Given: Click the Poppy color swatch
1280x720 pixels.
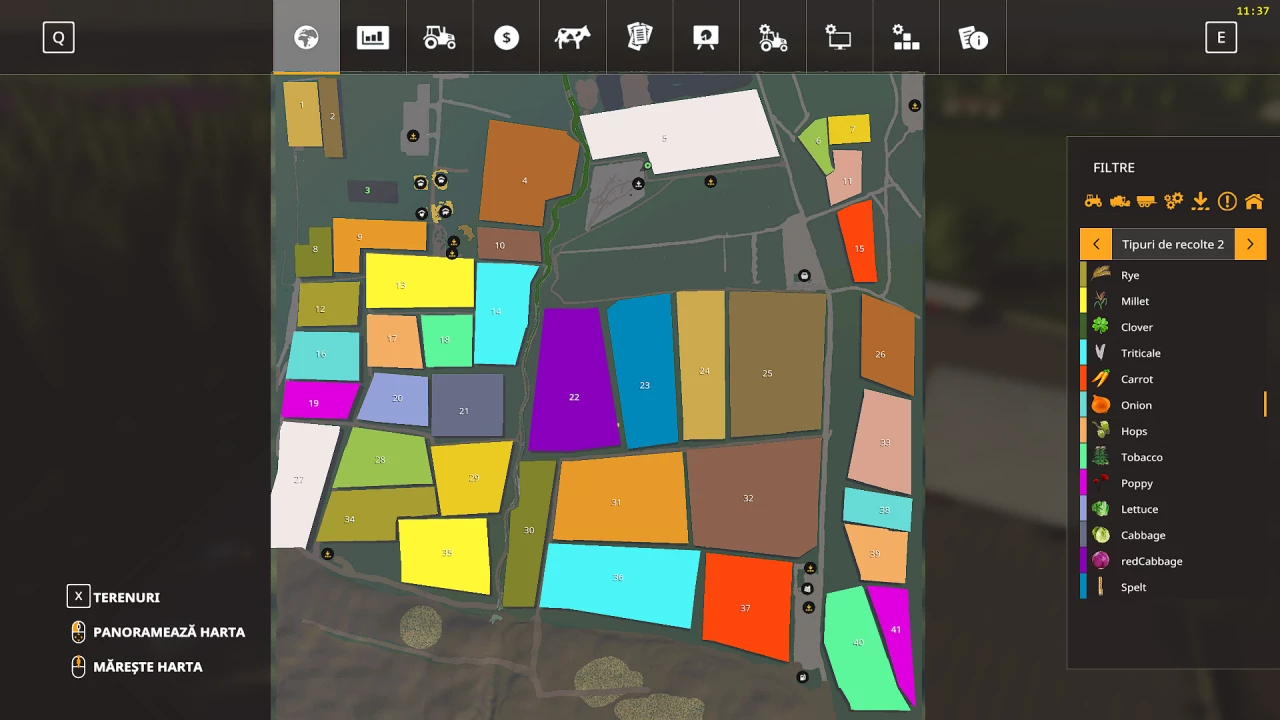Looking at the screenshot, I should tap(1086, 483).
